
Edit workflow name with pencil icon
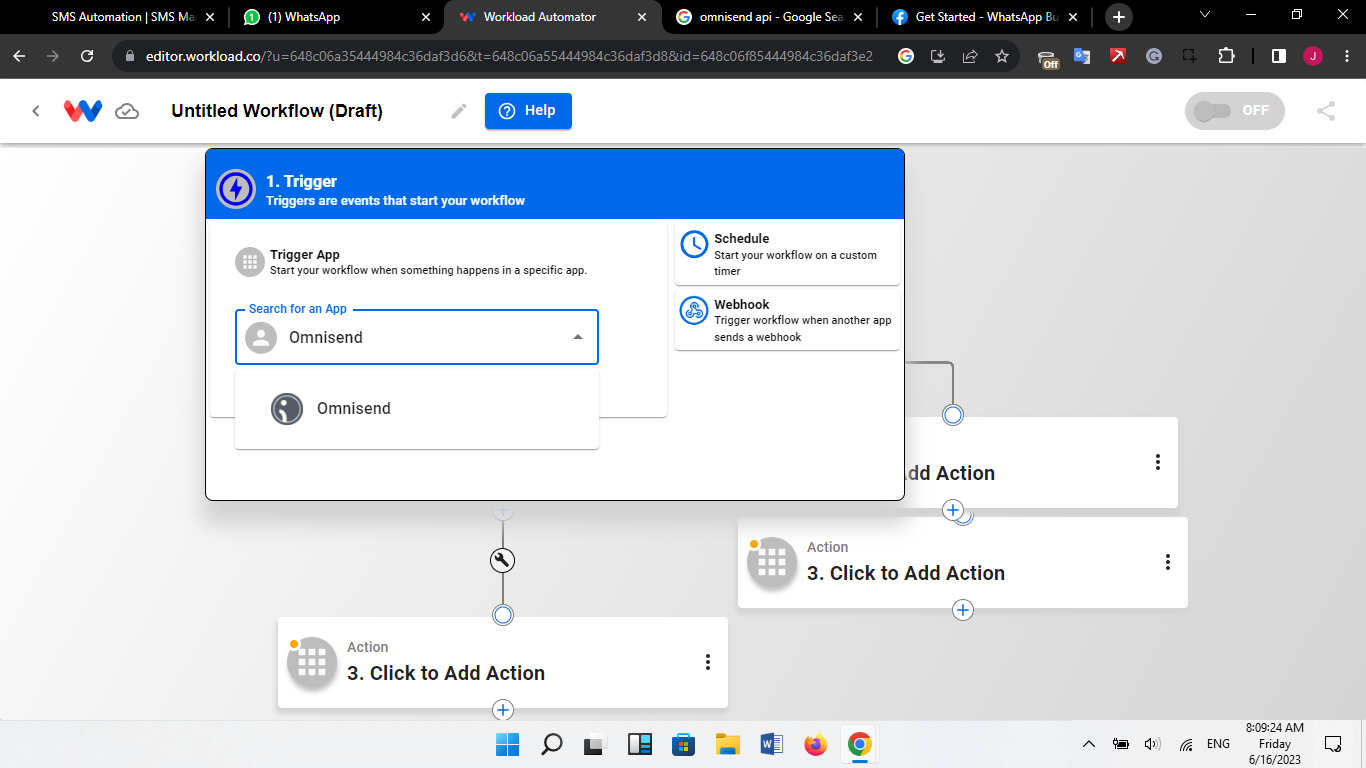[459, 111]
